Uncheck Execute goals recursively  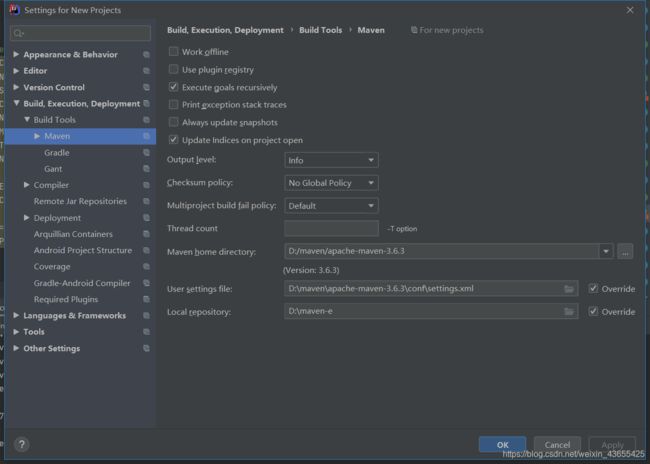pyautogui.click(x=173, y=87)
